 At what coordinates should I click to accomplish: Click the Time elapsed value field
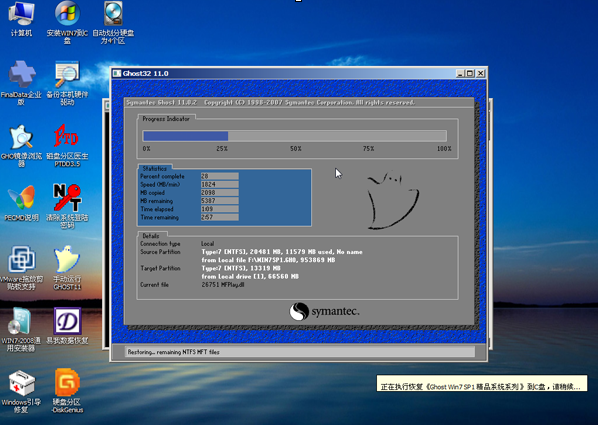pos(220,209)
